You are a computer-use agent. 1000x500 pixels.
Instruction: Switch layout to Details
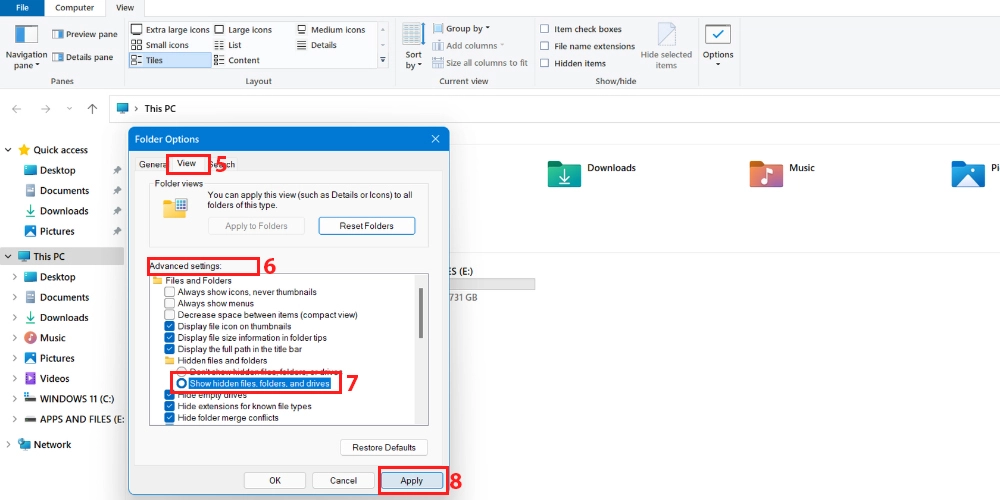click(316, 45)
